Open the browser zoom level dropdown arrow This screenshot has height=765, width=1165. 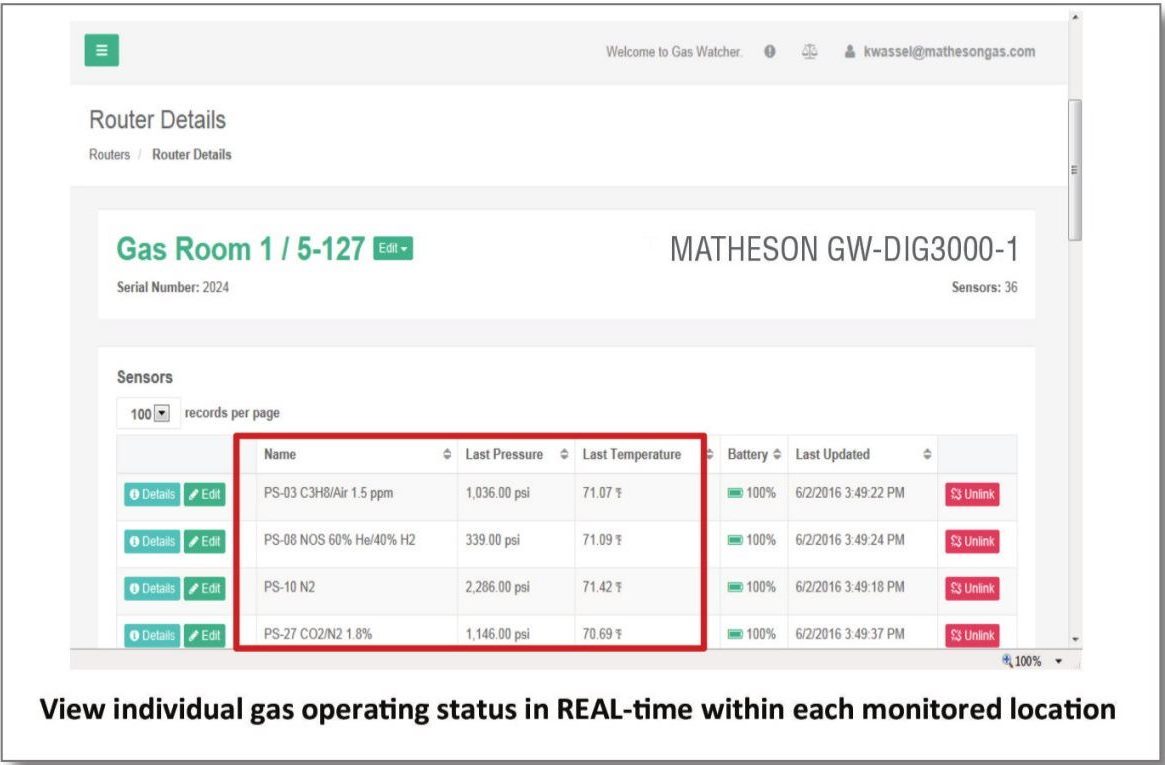pyautogui.click(x=1058, y=661)
